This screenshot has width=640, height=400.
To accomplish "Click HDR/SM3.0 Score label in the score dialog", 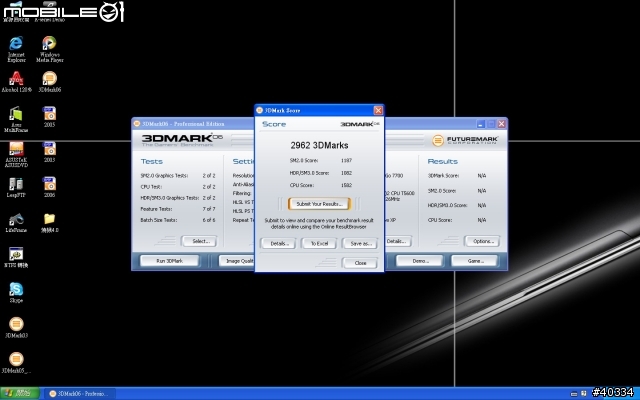I will [x=309, y=173].
